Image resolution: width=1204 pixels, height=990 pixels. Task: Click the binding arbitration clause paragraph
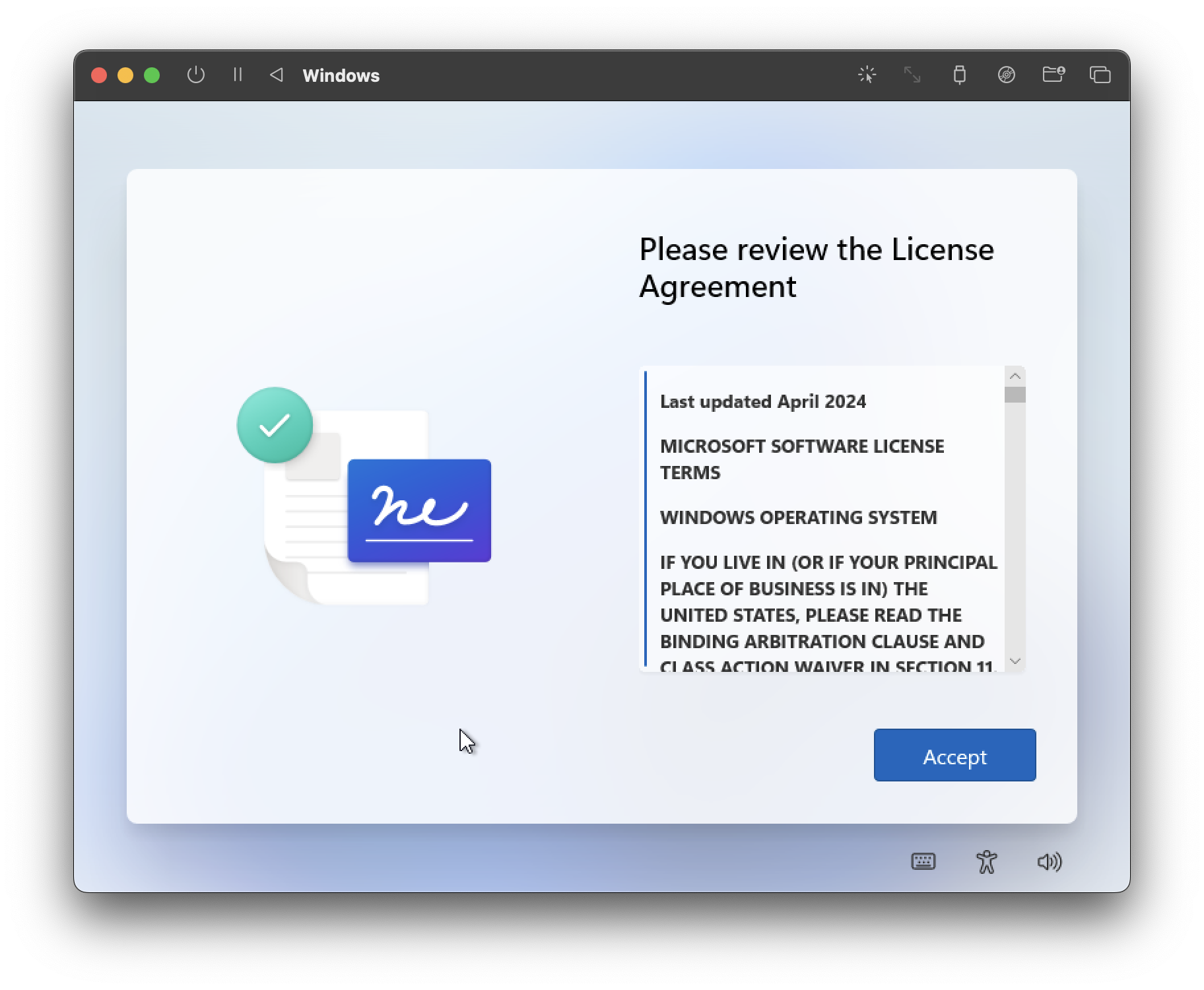828,614
